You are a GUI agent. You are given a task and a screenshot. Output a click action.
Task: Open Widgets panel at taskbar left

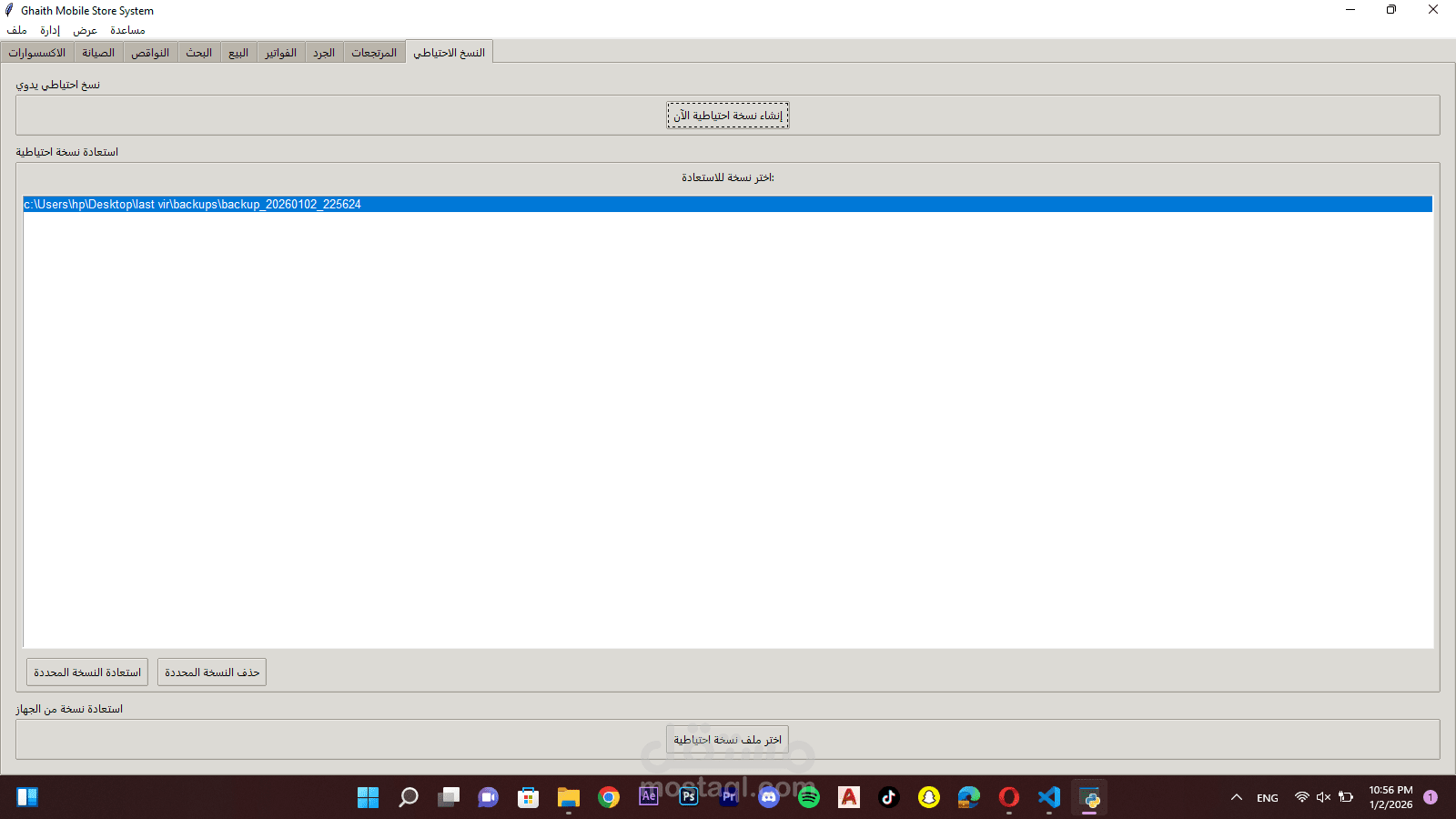[27, 798]
